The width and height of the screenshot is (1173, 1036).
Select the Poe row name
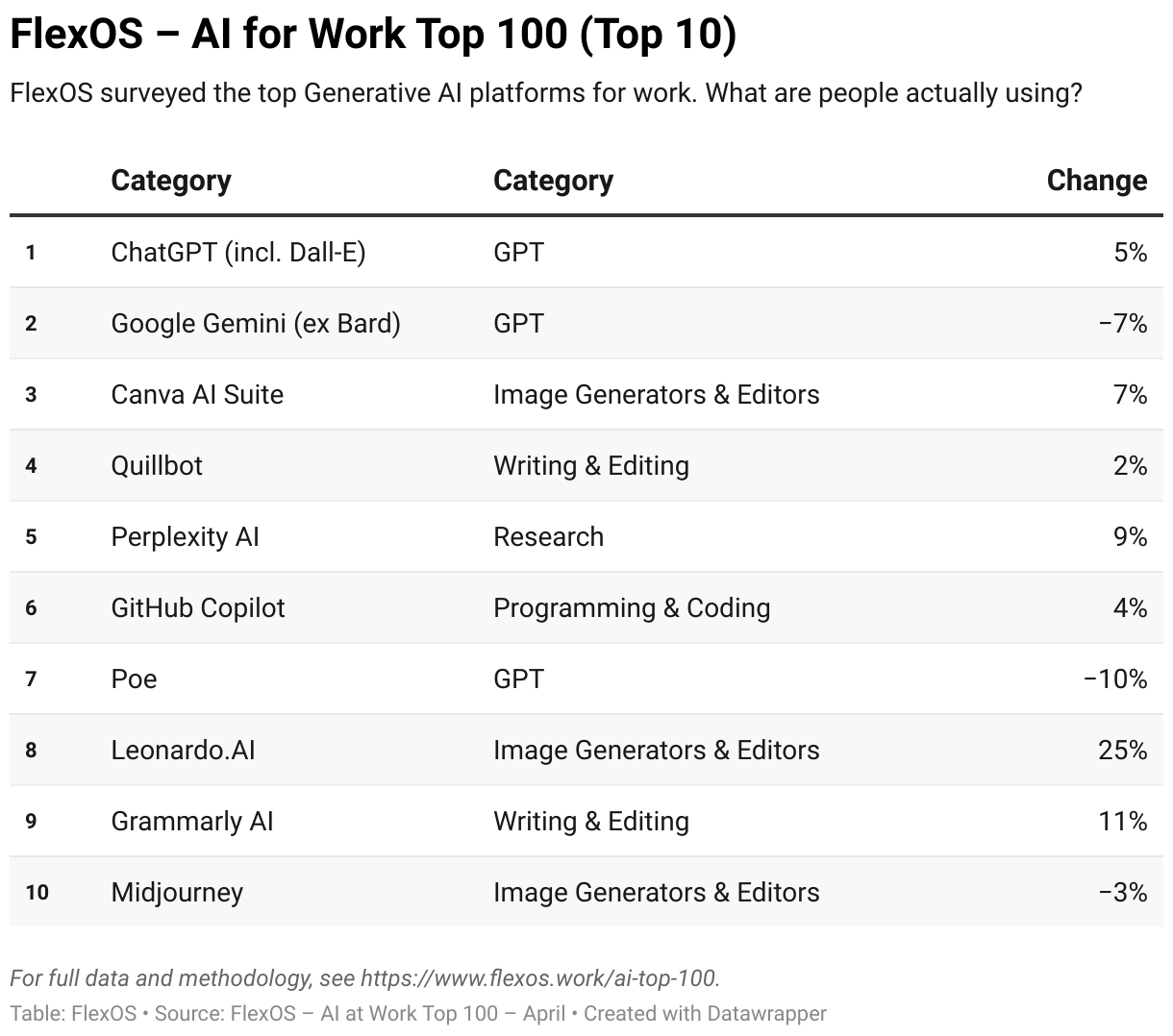(134, 678)
